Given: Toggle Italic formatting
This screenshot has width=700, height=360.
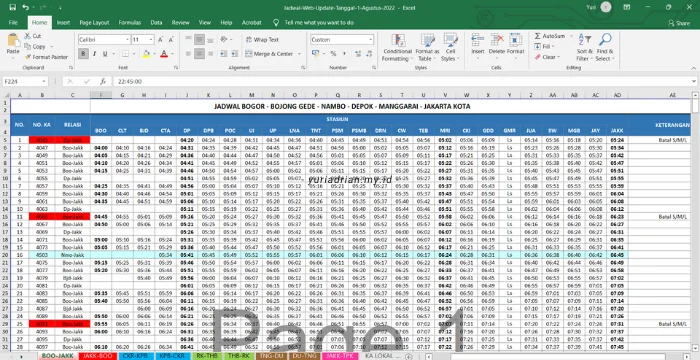Looking at the screenshot, I should 94,54.
